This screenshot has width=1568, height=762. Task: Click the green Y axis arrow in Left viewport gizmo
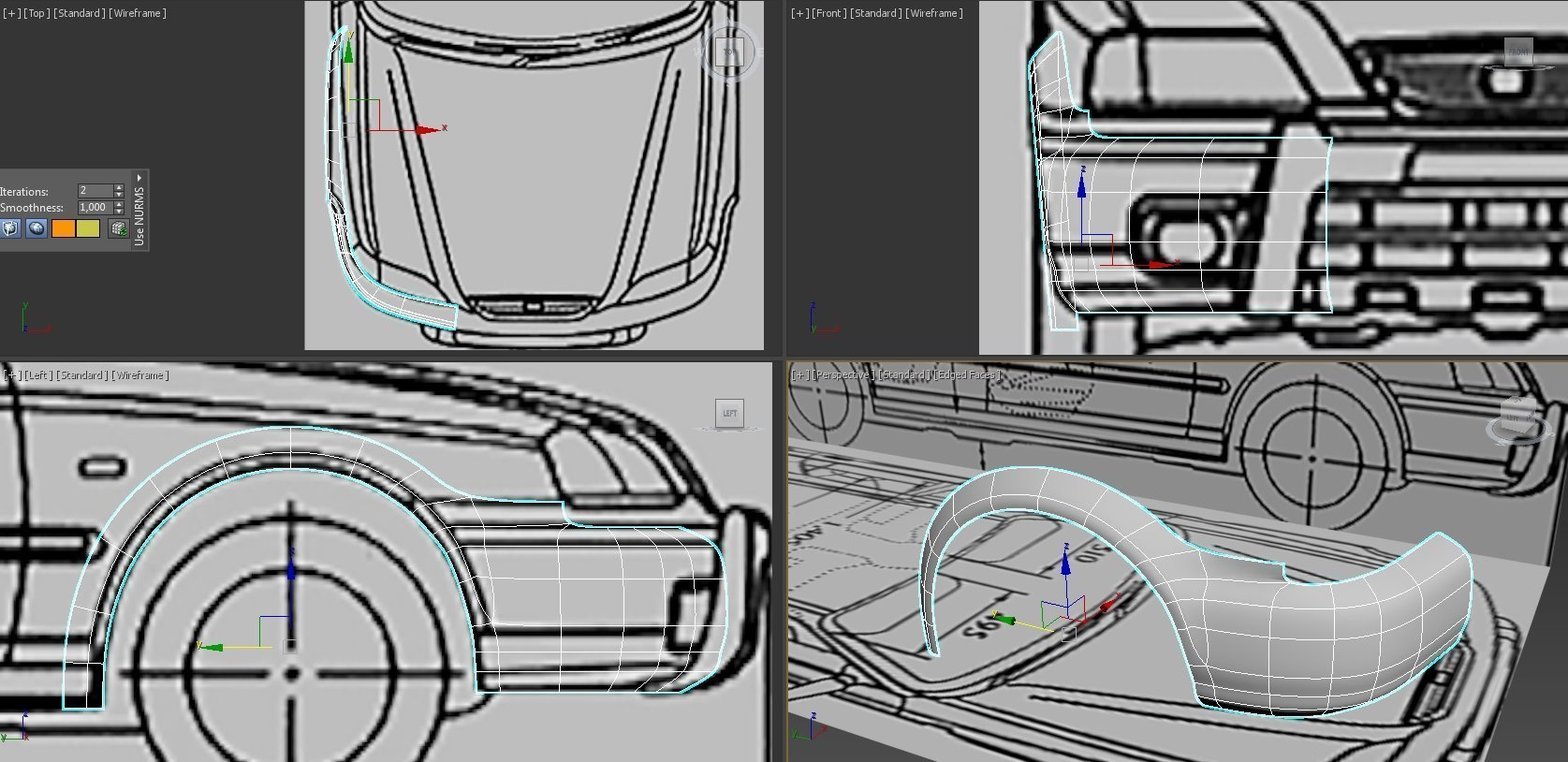tap(211, 647)
